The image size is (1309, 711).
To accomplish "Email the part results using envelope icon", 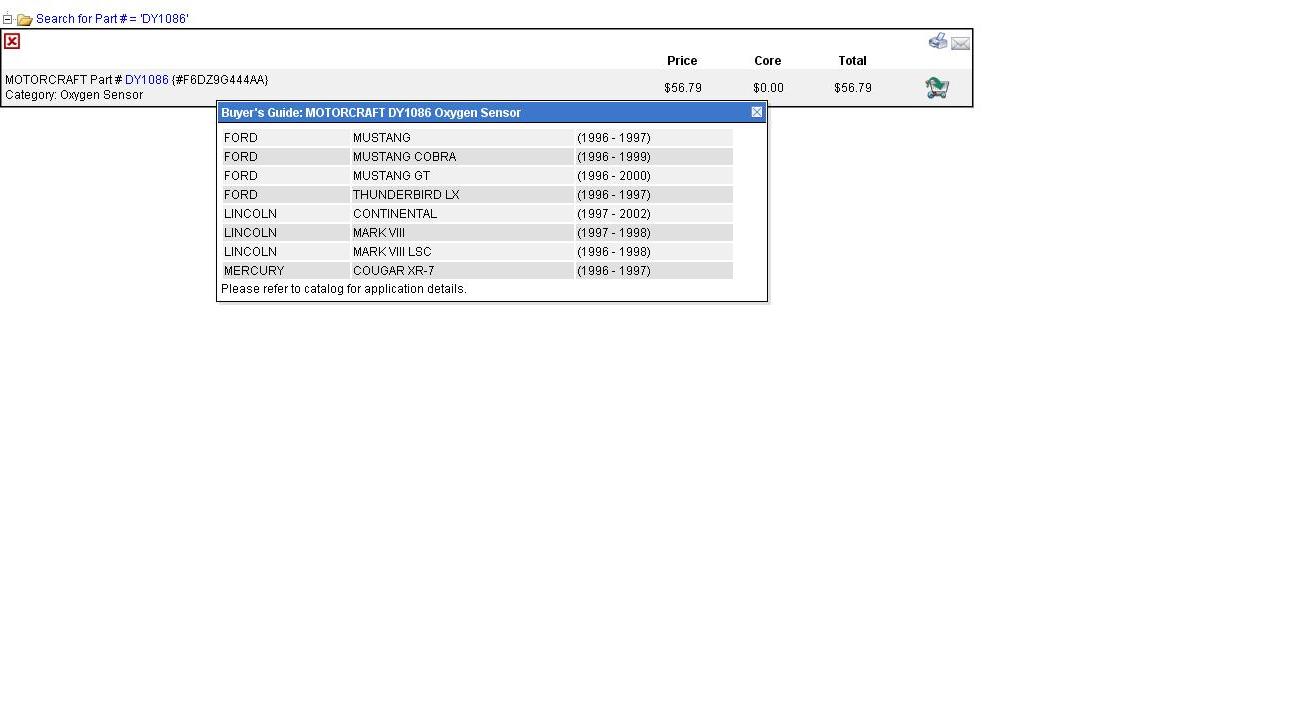I will tap(960, 43).
